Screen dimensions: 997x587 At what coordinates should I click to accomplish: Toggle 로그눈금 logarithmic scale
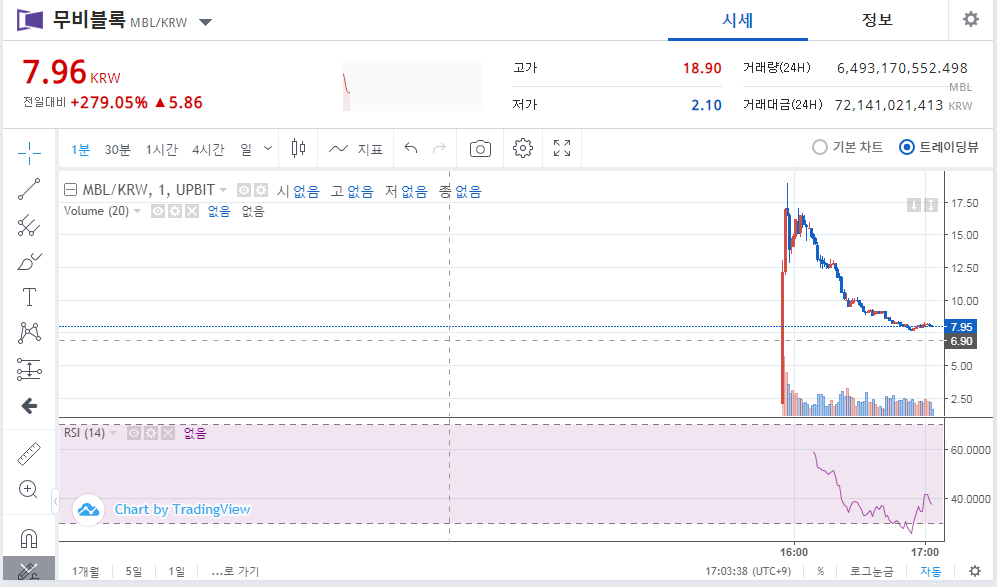(x=871, y=571)
